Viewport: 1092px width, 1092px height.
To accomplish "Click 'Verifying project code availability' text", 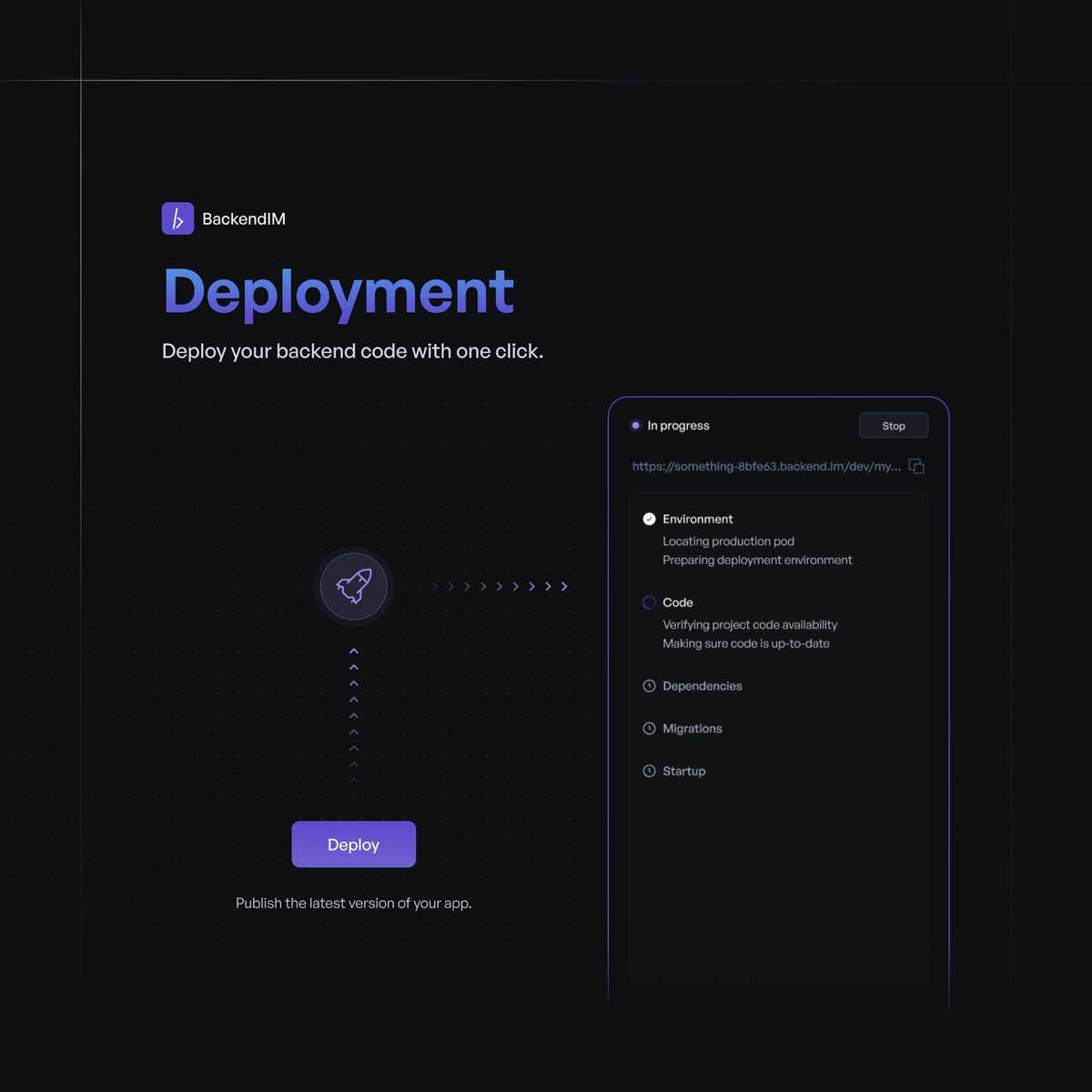I will click(750, 625).
